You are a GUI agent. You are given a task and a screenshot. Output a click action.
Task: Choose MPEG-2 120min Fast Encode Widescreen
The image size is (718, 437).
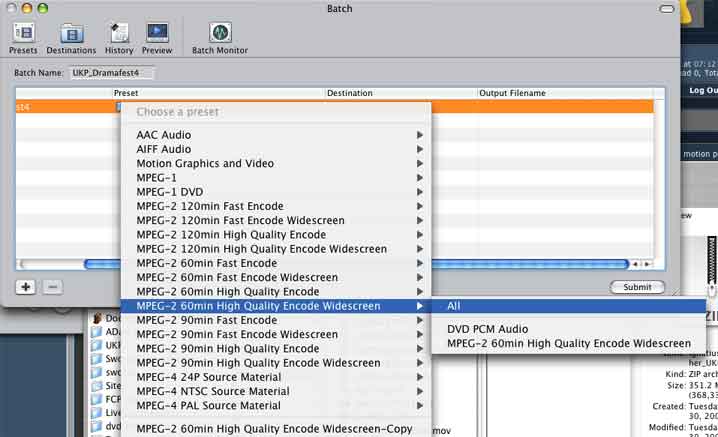pos(276,220)
